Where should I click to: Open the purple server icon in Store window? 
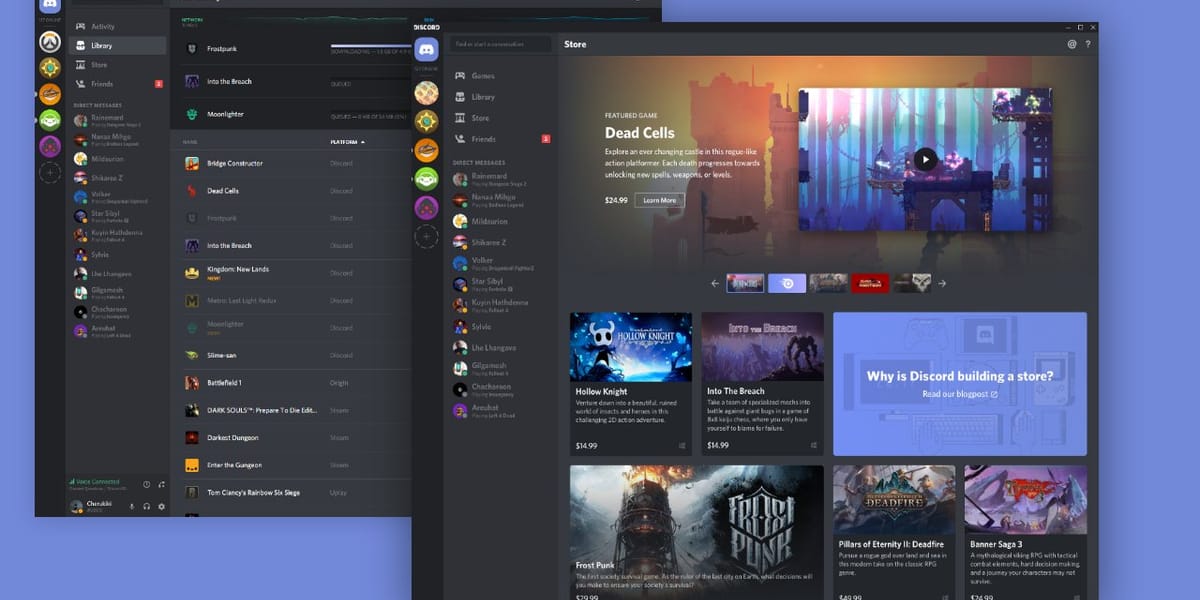[427, 207]
